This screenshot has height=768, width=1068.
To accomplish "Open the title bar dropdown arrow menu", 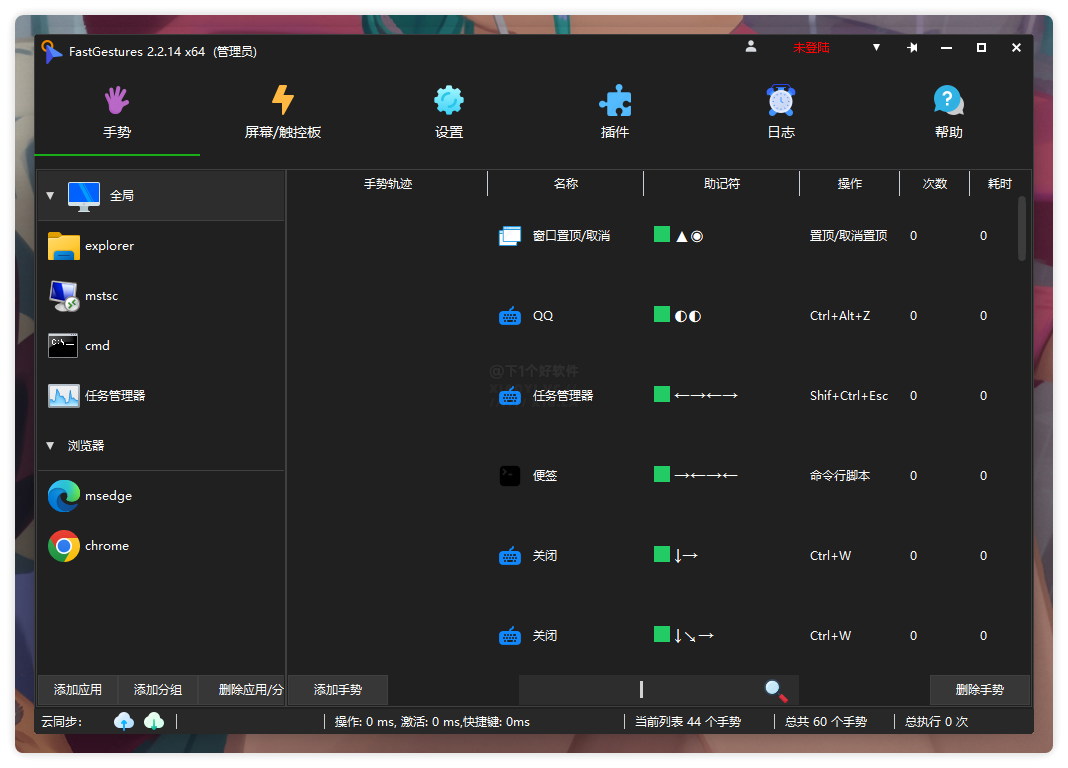I will tap(877, 48).
